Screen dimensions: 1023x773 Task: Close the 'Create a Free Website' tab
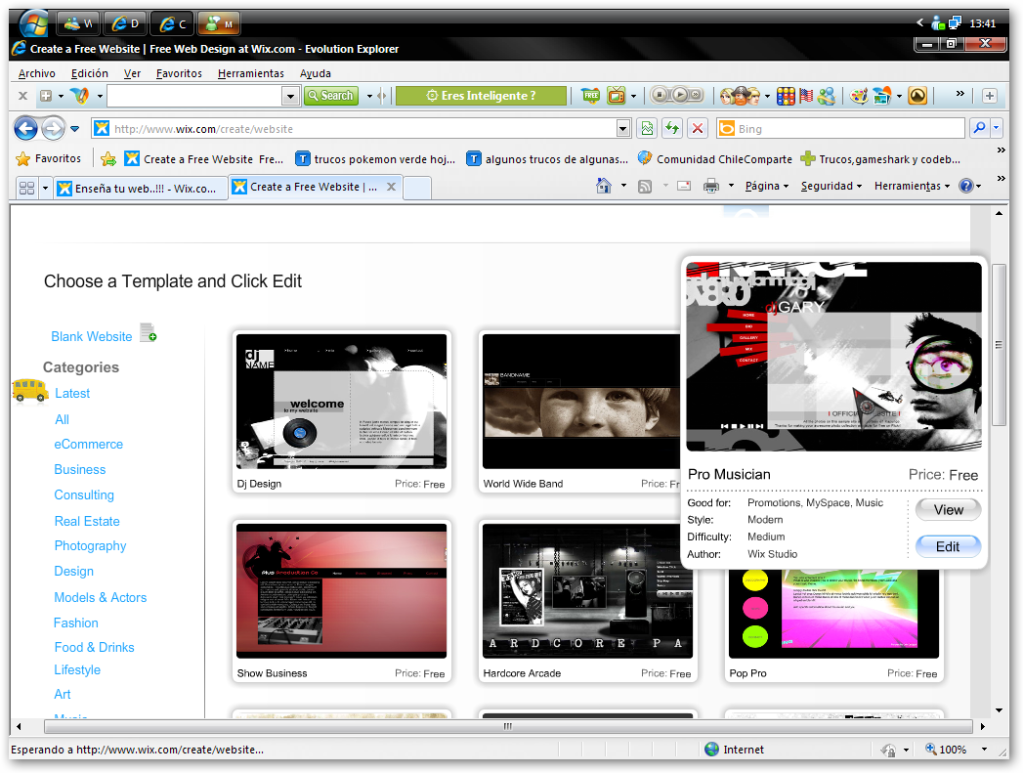coord(391,187)
